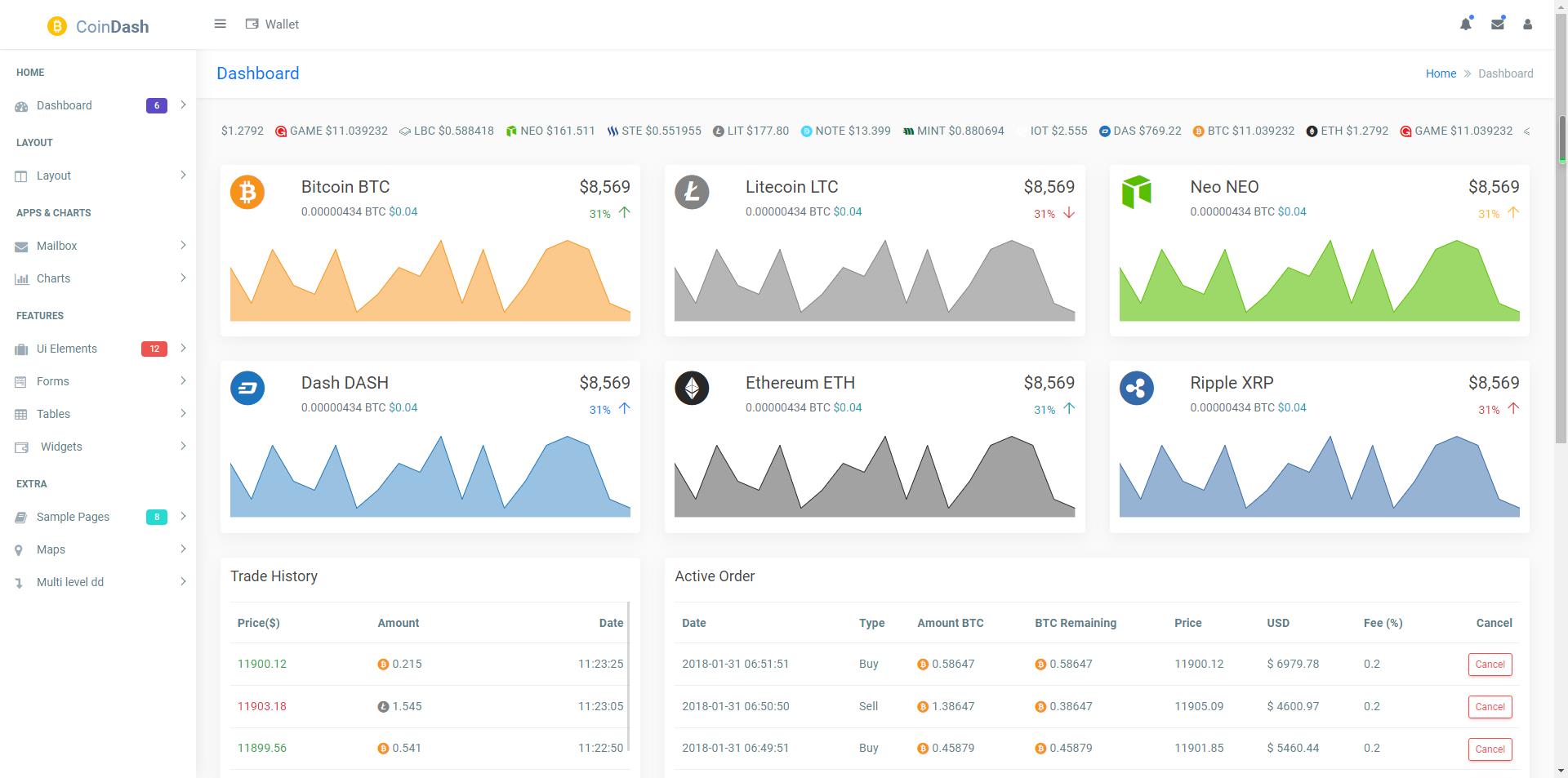Open the Dashboard sidebar menu item
This screenshot has height=778, width=1568.
pyautogui.click(x=98, y=105)
